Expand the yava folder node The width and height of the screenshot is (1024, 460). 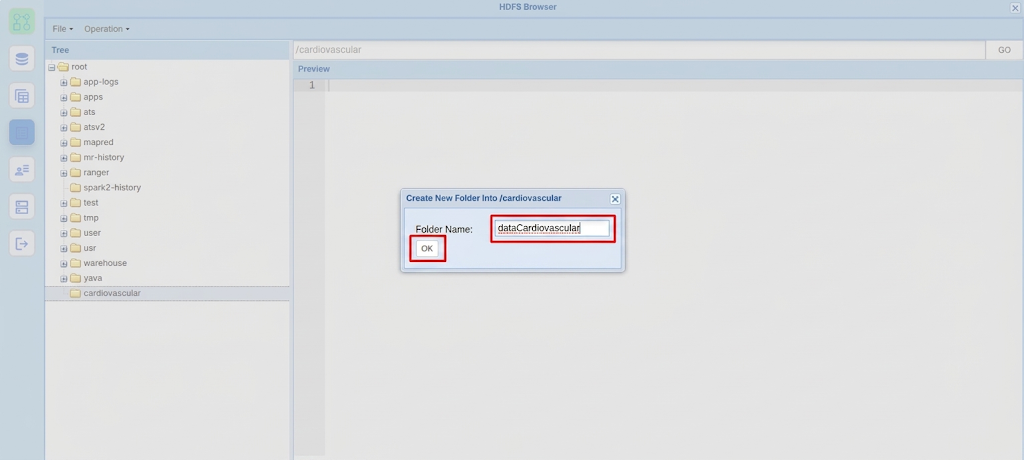pos(64,278)
